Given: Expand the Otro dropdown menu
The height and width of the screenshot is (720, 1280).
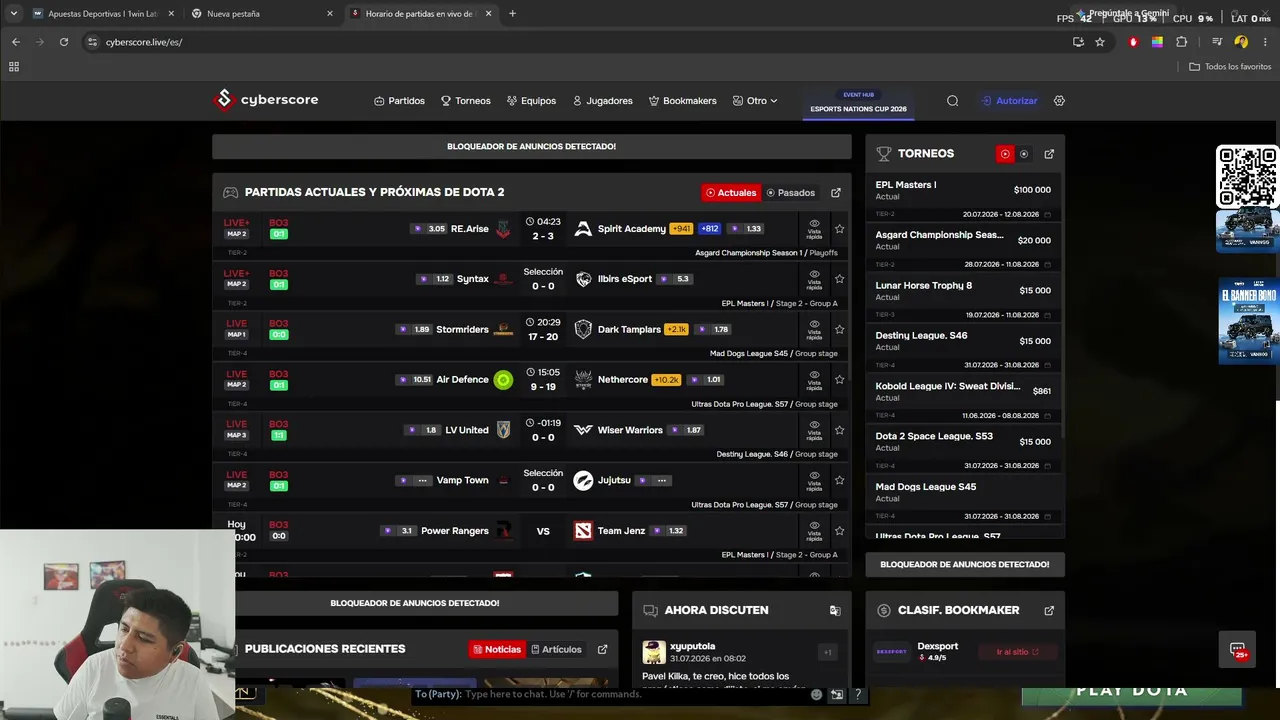Looking at the screenshot, I should click(755, 101).
